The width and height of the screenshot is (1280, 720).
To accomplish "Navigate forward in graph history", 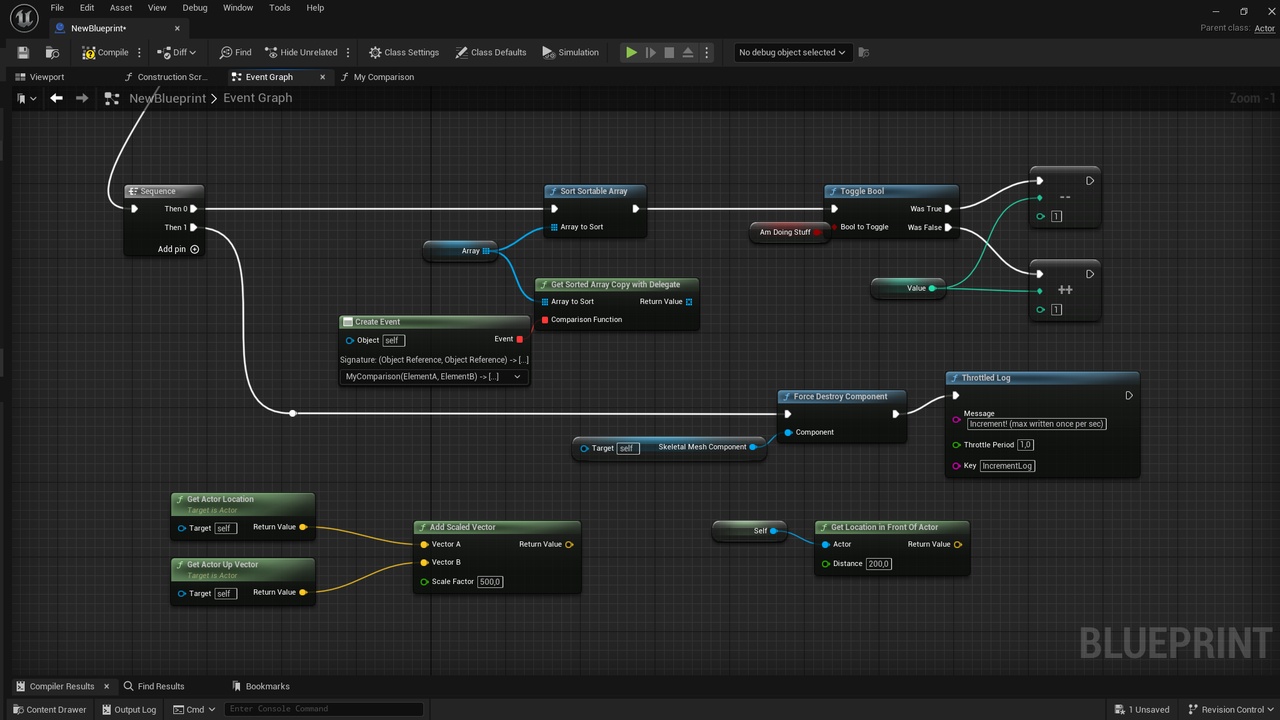I will (82, 98).
